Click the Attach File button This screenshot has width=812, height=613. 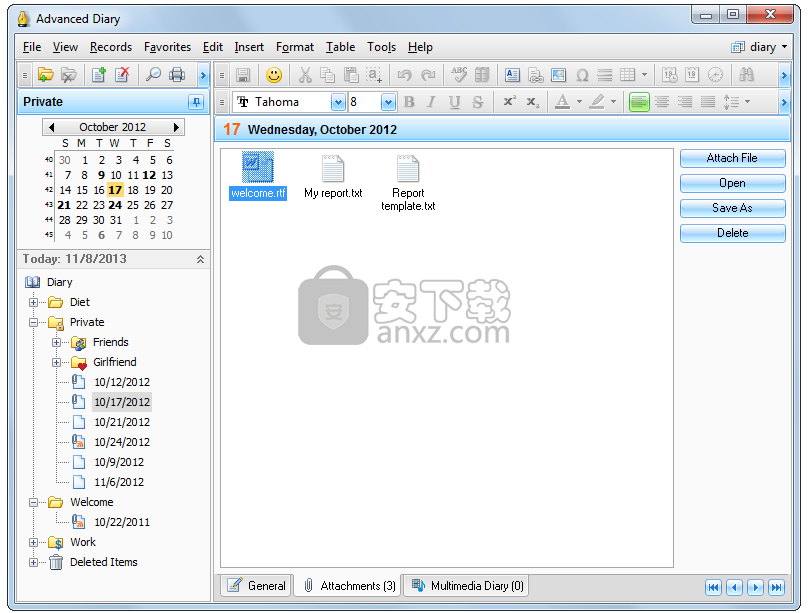tap(732, 158)
